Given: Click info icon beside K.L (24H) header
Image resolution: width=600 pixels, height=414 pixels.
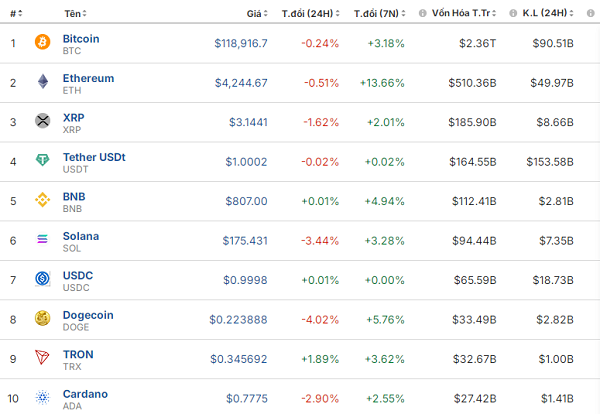Looking at the screenshot, I should tap(513, 13).
